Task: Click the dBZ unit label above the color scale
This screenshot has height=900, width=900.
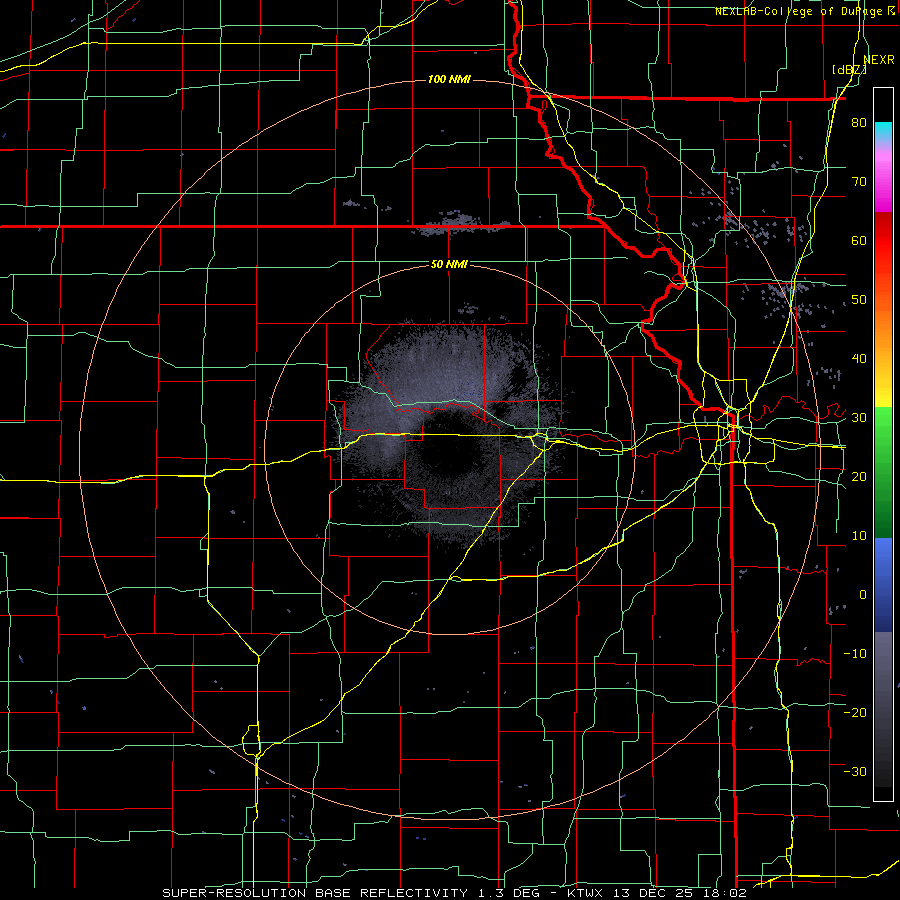Action: click(x=849, y=70)
